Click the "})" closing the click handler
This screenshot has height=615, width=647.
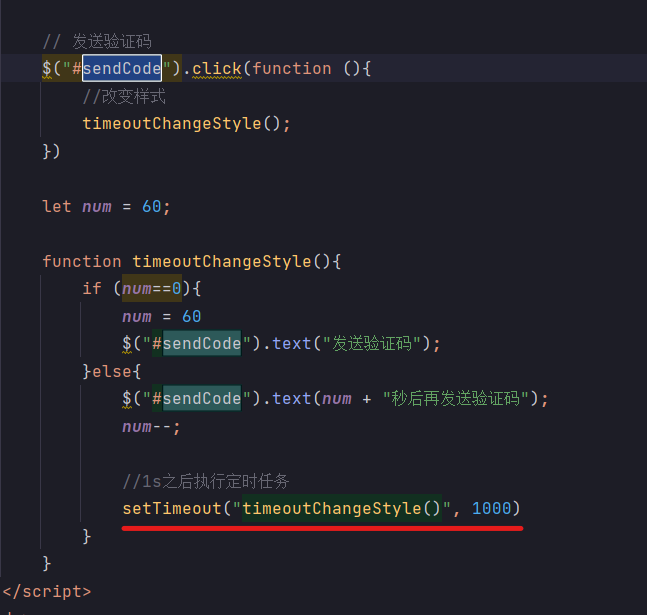pos(52,151)
